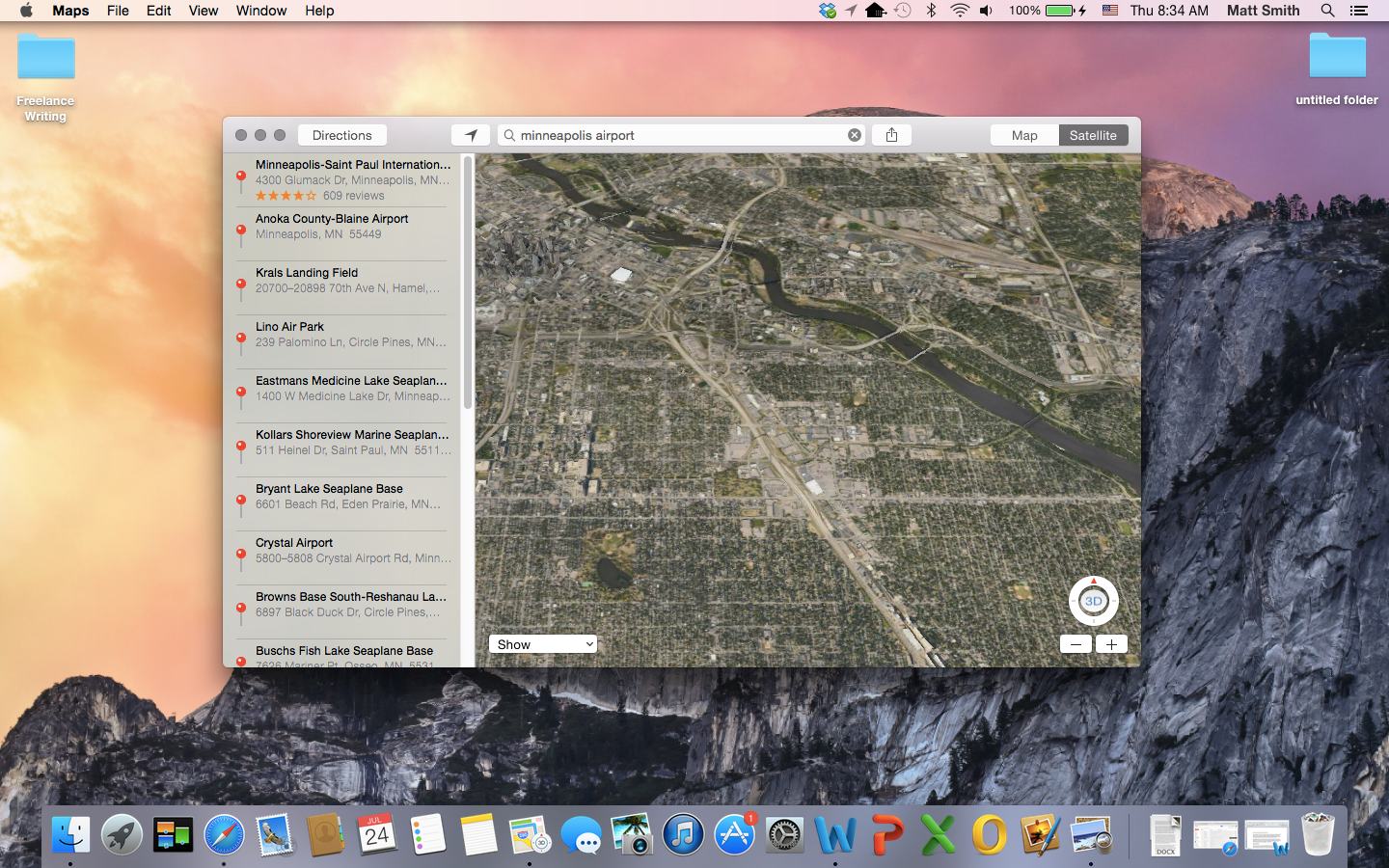Open the Apple menu
Viewport: 1389px width, 868px height.
26,11
